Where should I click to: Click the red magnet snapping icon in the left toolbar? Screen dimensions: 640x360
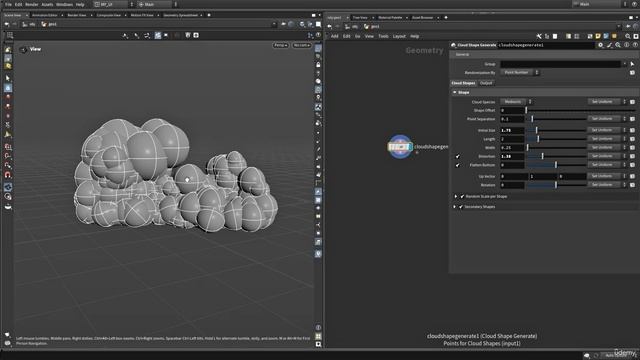(x=8, y=175)
